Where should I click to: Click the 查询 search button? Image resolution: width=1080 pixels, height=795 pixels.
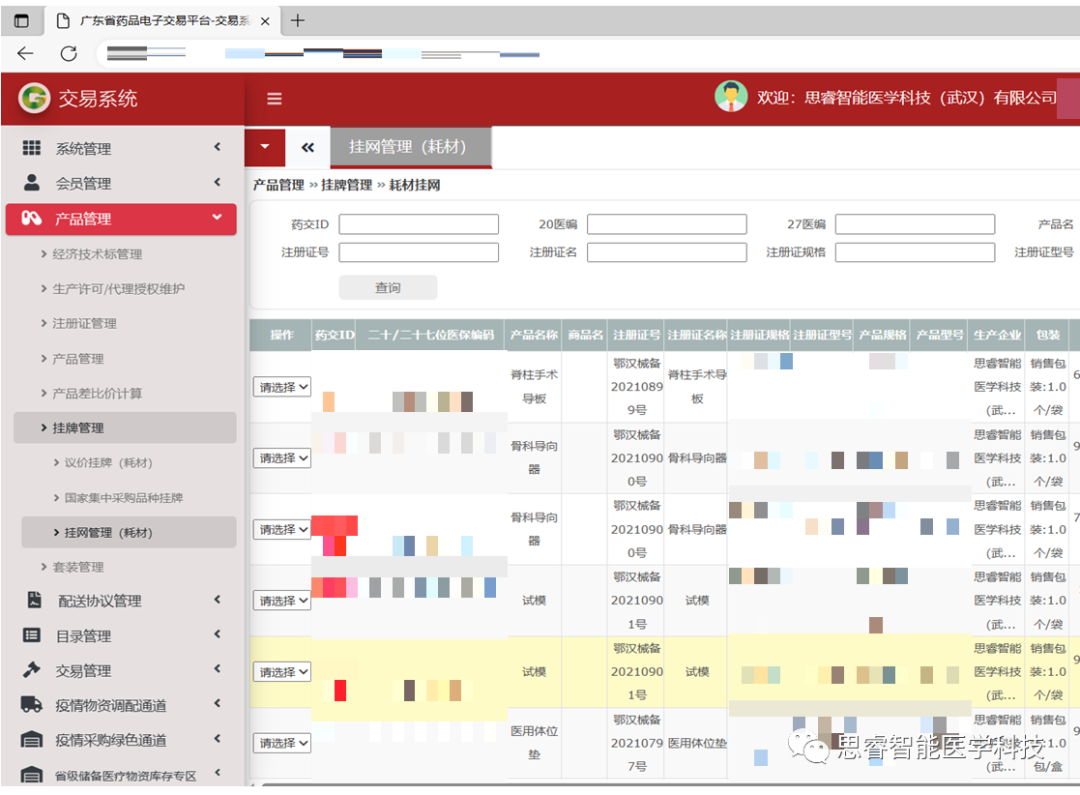388,288
